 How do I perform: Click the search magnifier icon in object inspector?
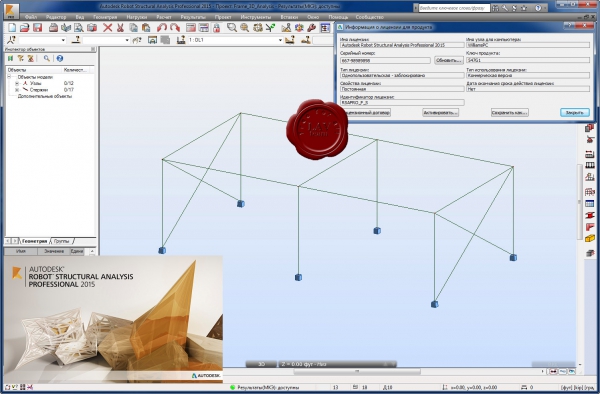pos(47,59)
